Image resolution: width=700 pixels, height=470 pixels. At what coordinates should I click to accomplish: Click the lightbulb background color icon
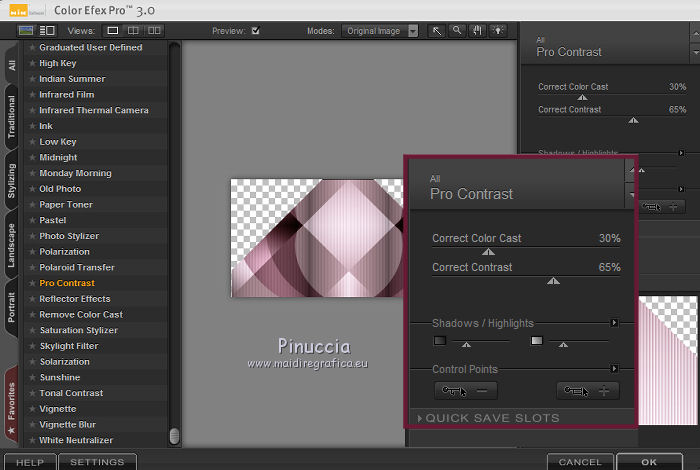tap(496, 31)
